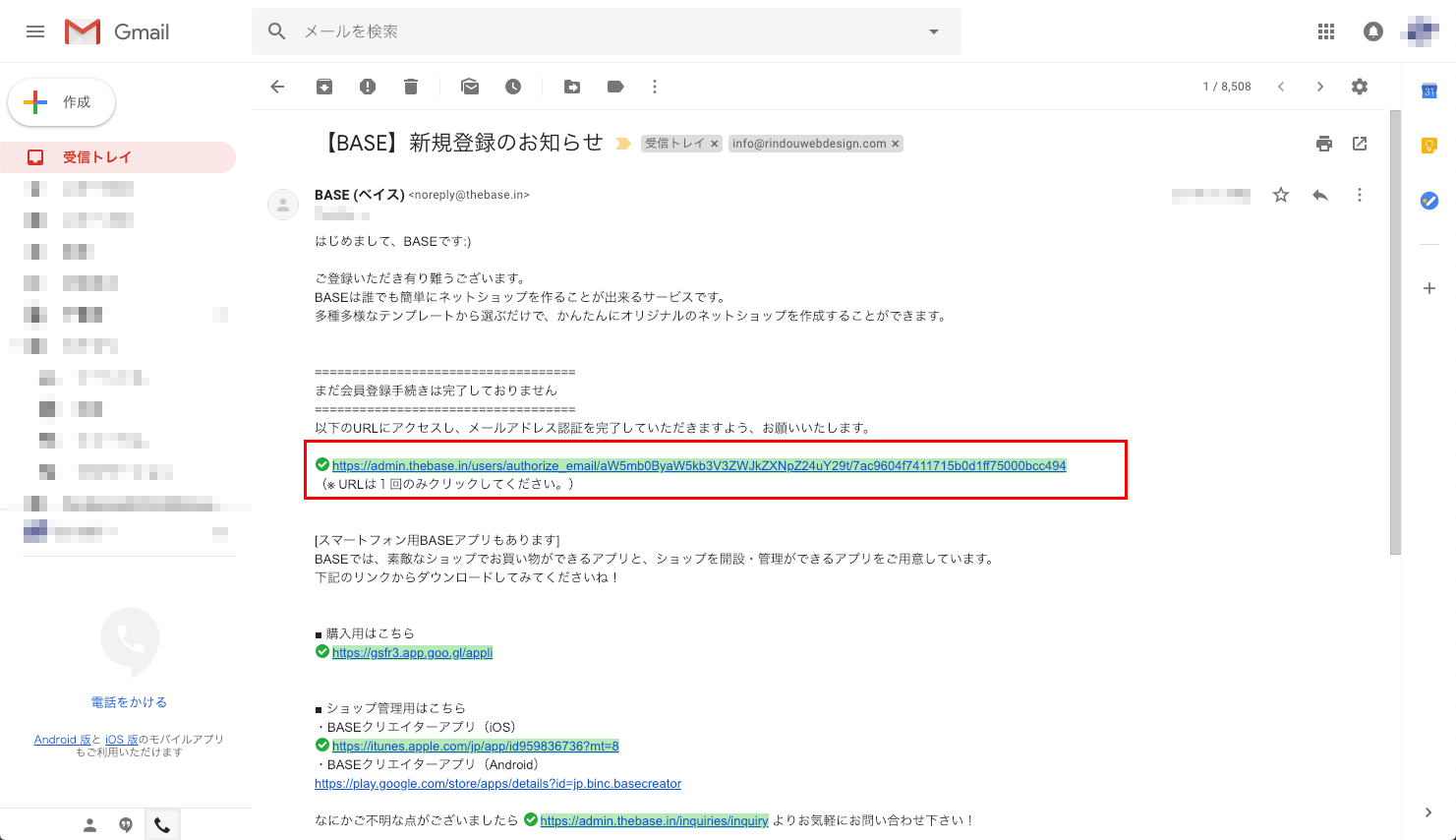Go back to the inbox list
Screen dimensions: 1456x840
(278, 87)
